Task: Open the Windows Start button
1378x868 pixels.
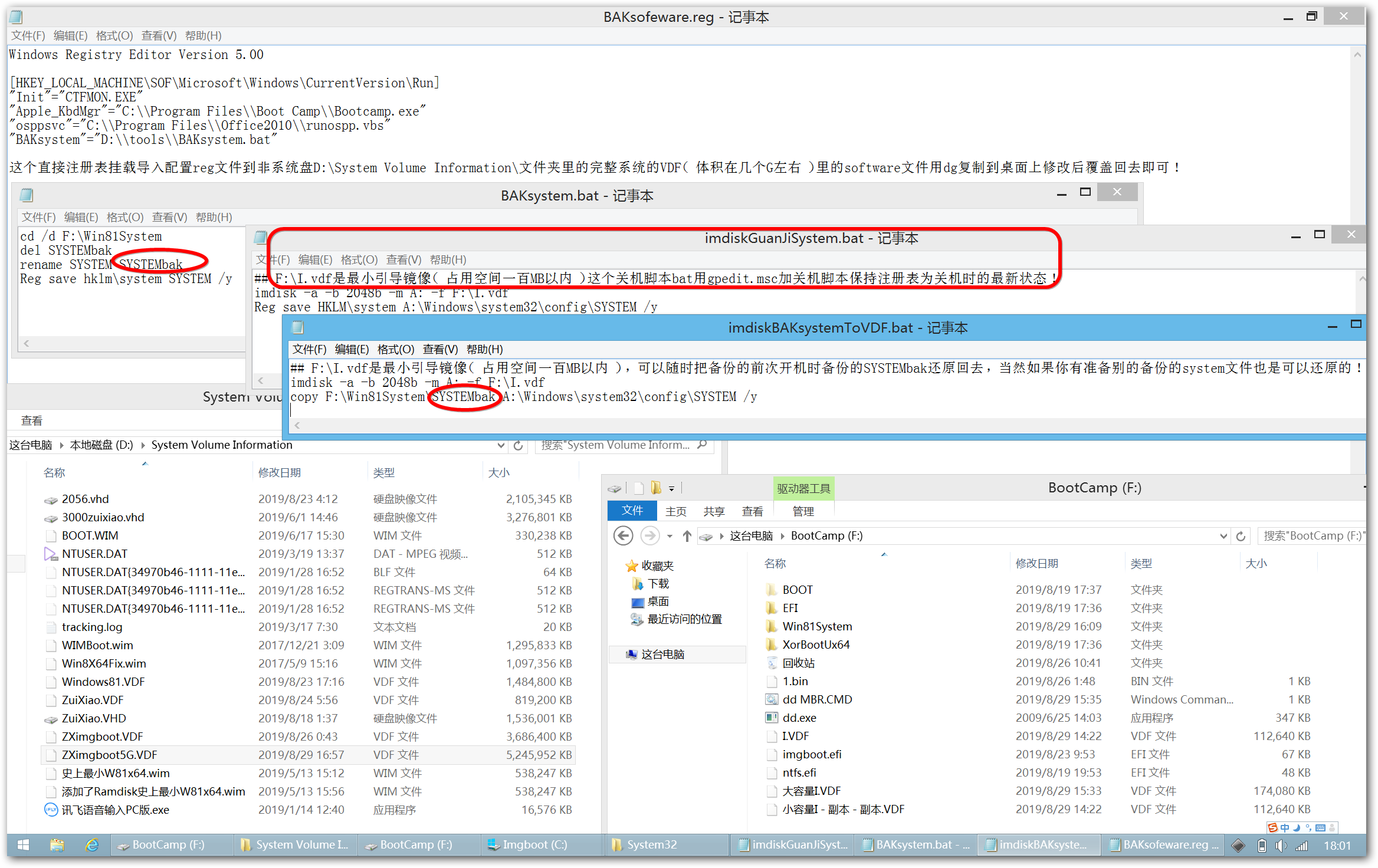Action: [x=23, y=845]
